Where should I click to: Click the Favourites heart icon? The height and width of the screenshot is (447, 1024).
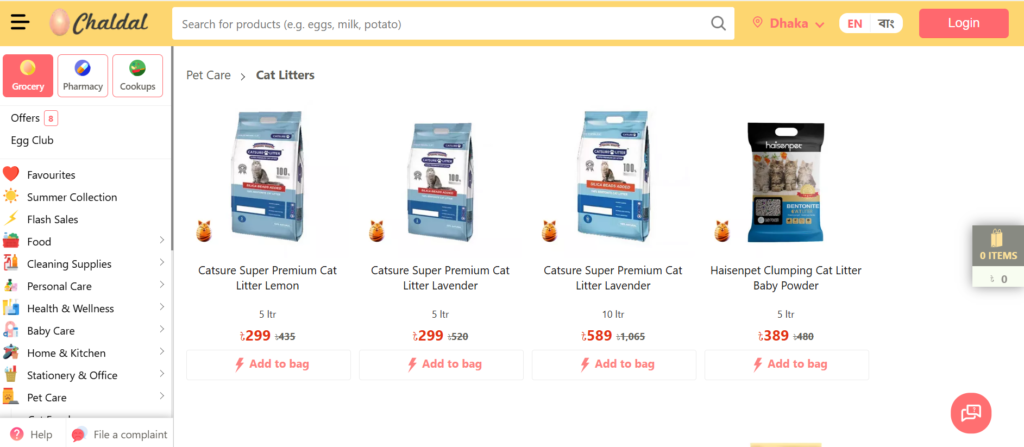tap(11, 174)
